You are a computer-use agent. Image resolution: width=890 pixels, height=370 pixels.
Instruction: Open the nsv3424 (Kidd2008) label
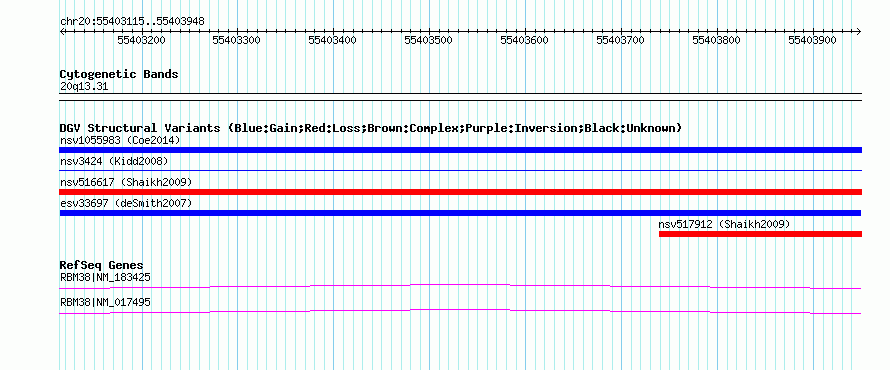tap(114, 161)
